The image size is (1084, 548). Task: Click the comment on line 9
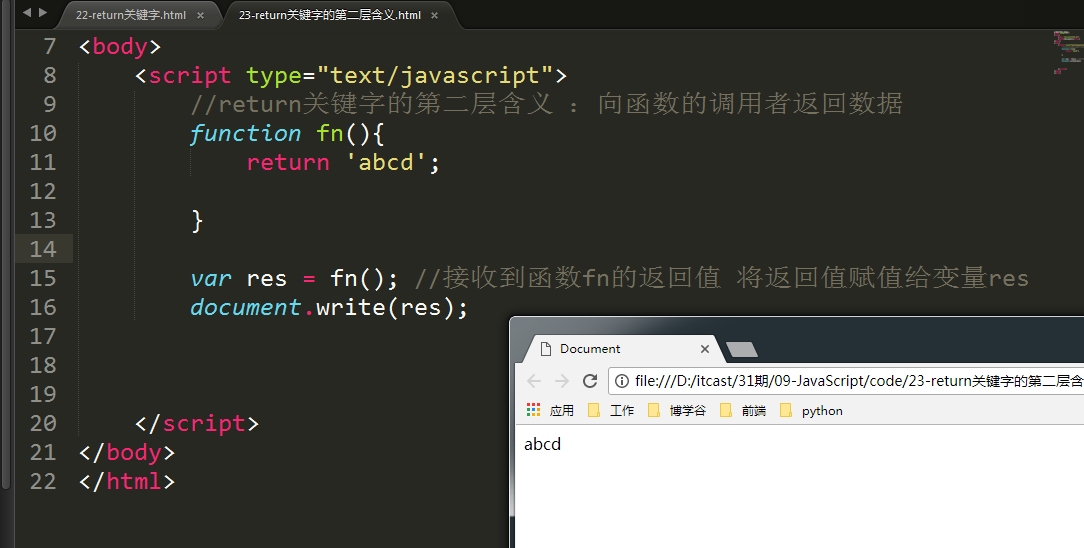point(546,104)
